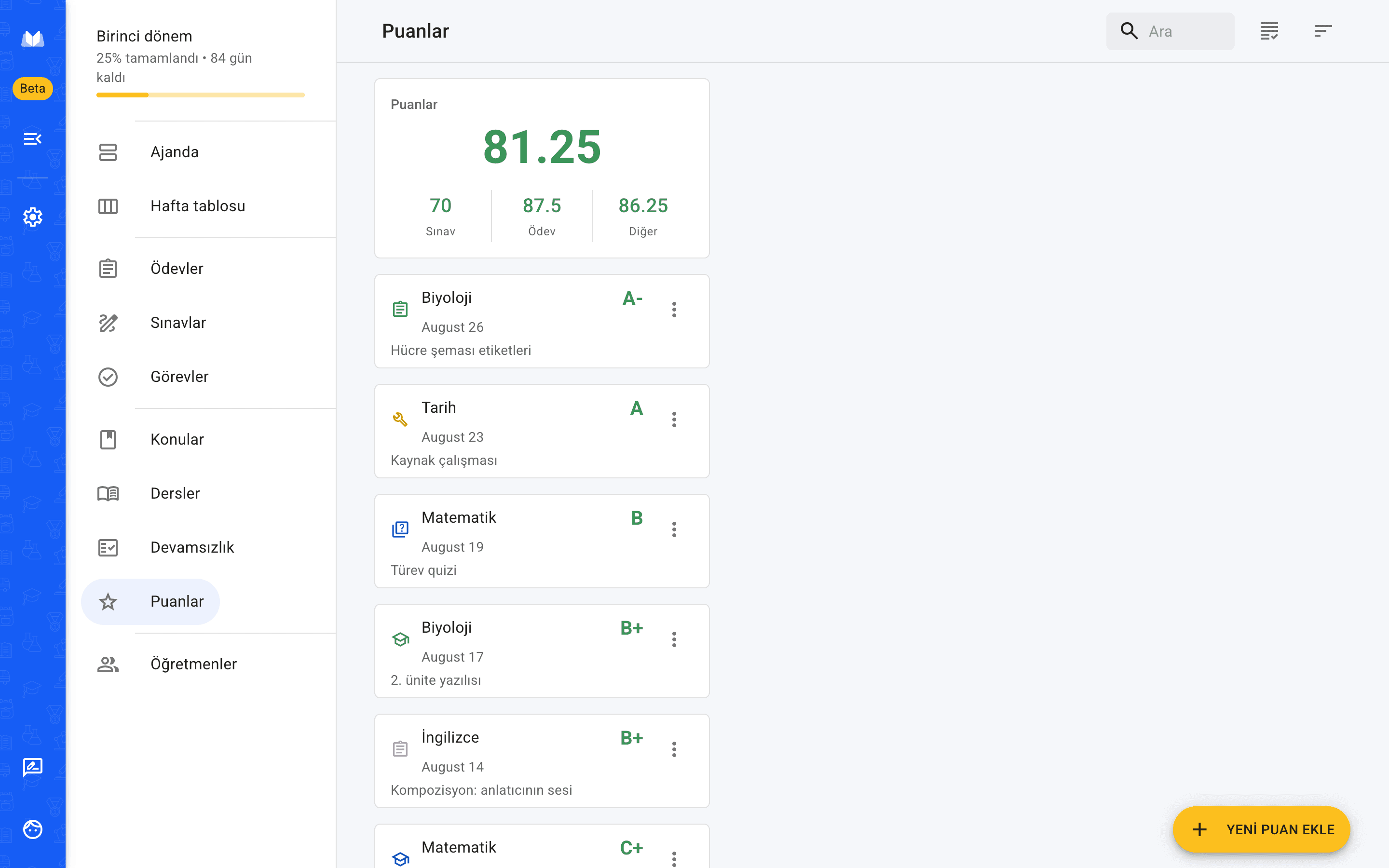Click Birinci dönem term header
1389x868 pixels.
(144, 36)
